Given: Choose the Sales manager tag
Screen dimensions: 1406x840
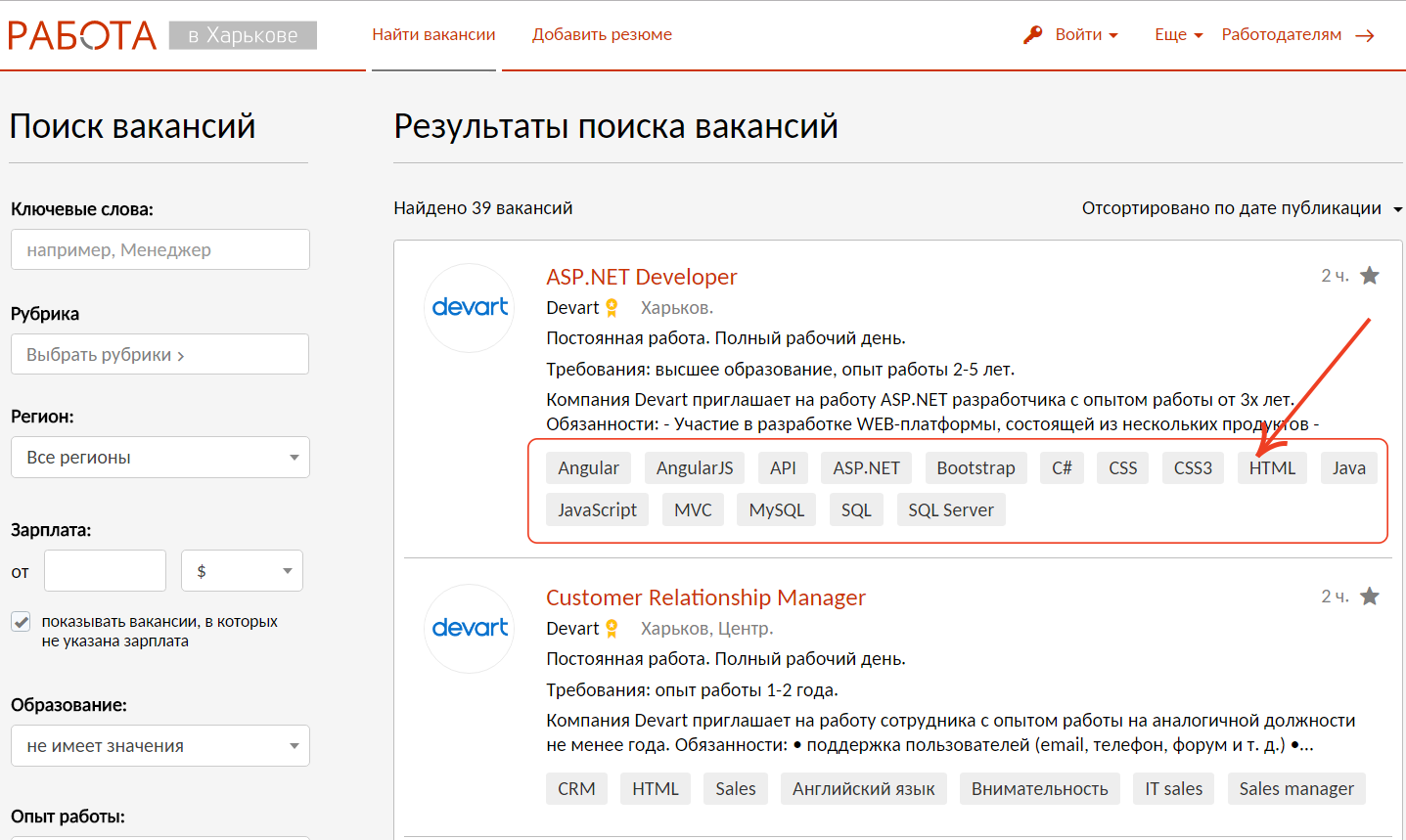Looking at the screenshot, I should coord(1296,789).
